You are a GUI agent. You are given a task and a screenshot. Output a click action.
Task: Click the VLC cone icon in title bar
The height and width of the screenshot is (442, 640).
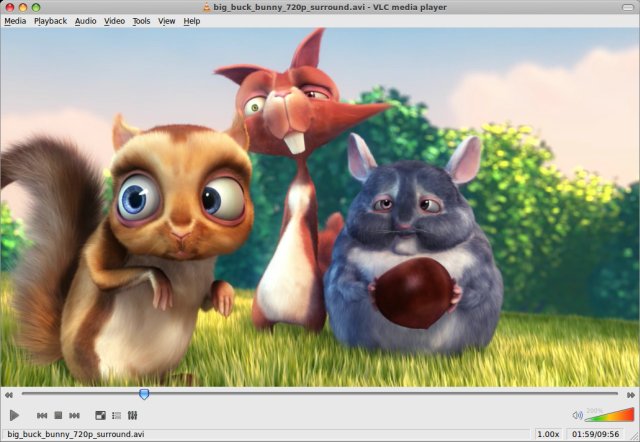[207, 7]
